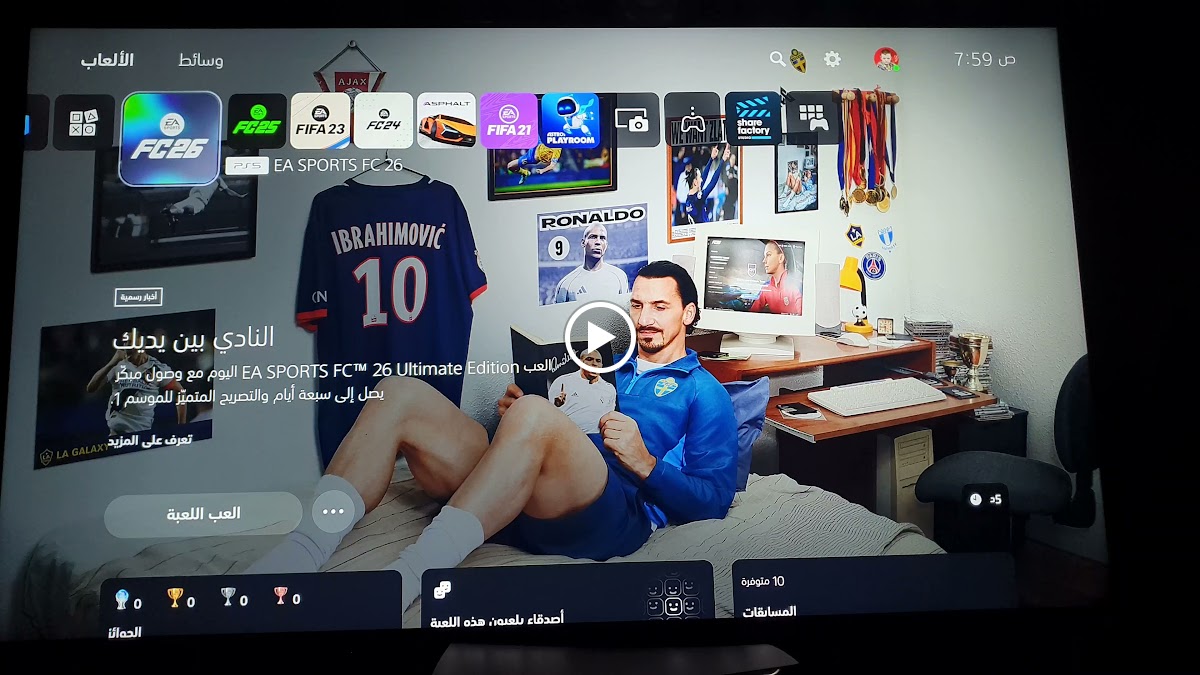
Task: Switch to the الألعاب (Games) tab
Action: click(107, 61)
